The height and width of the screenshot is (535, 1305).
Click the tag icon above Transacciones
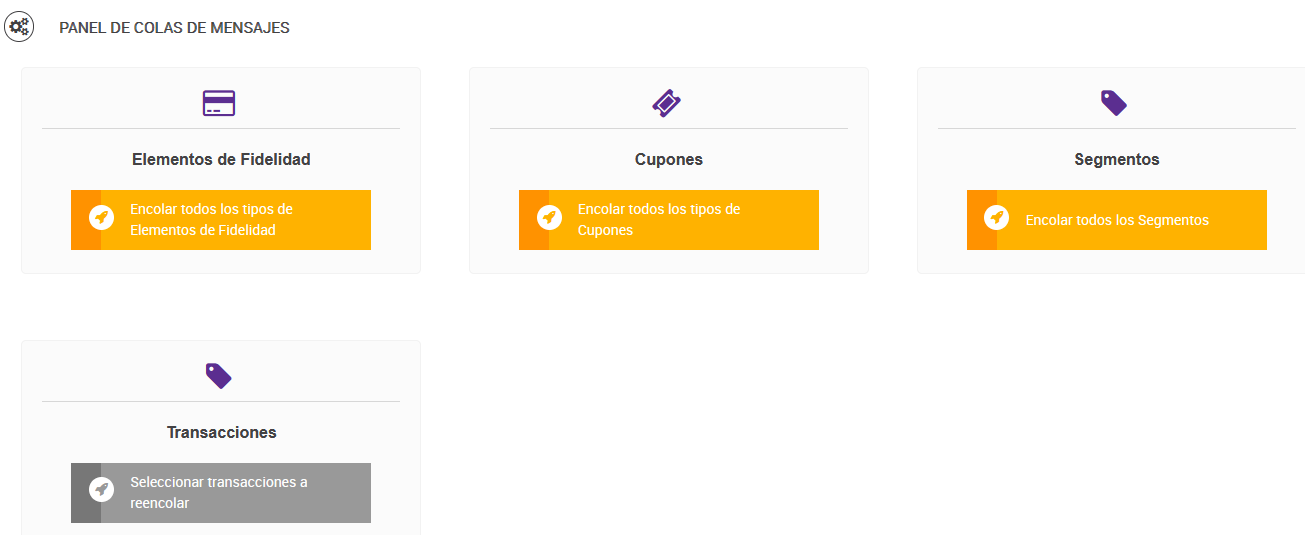click(x=218, y=375)
